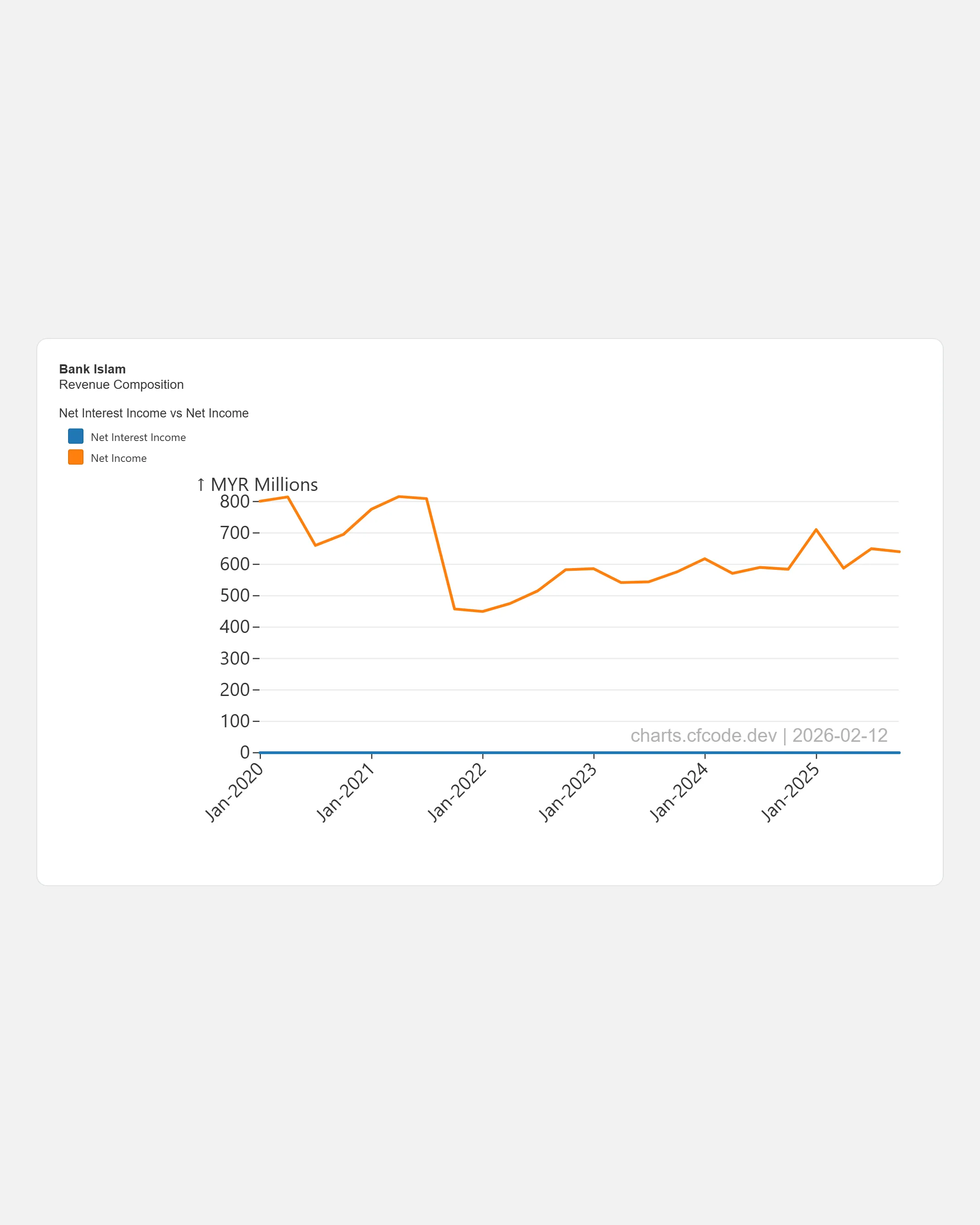Click the 400 y-axis tick label
Viewport: 980px width, 1225px height.
click(234, 627)
